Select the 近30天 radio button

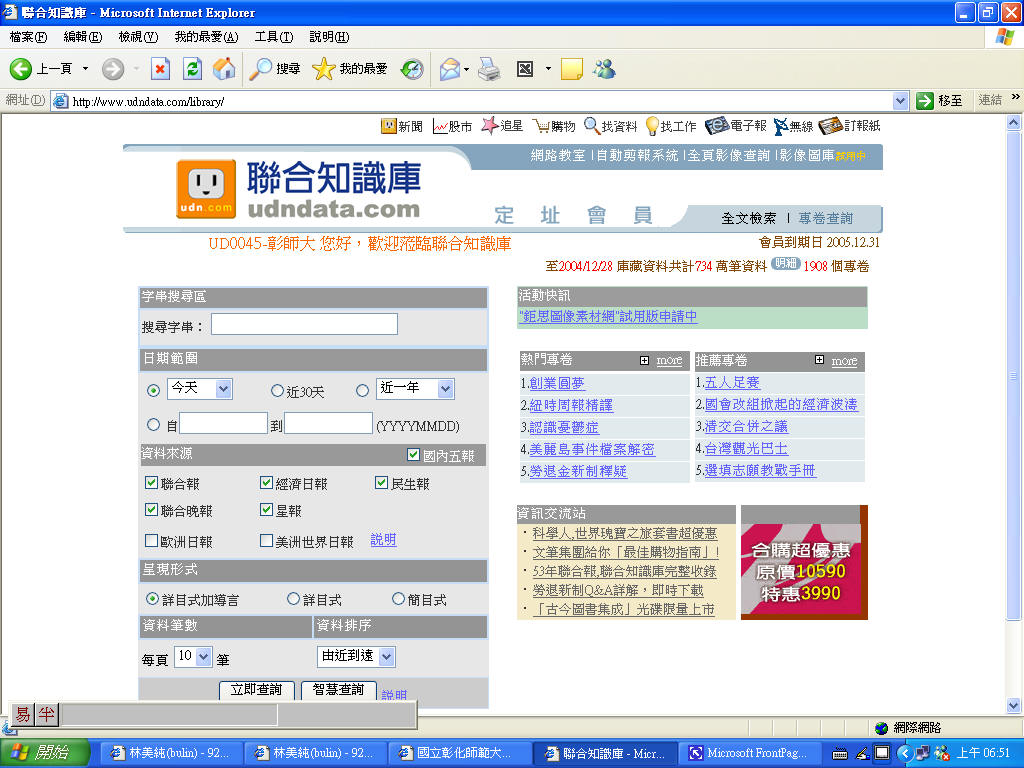click(278, 391)
